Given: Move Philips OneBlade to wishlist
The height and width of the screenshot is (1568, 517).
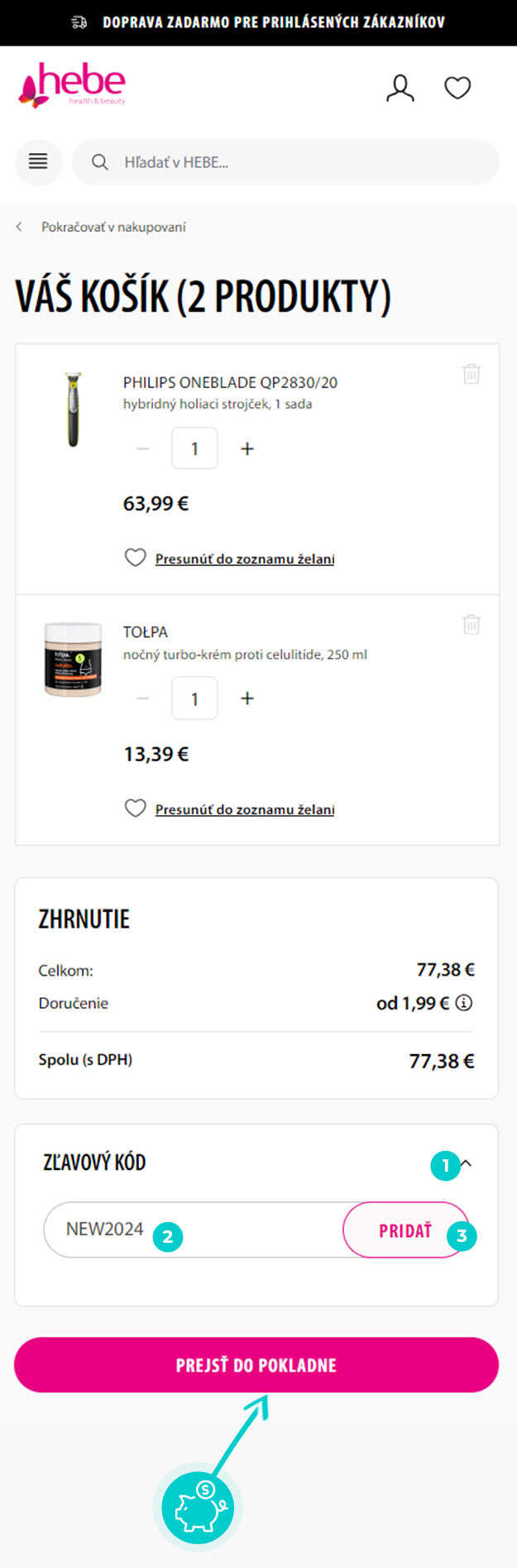Looking at the screenshot, I should click(244, 559).
